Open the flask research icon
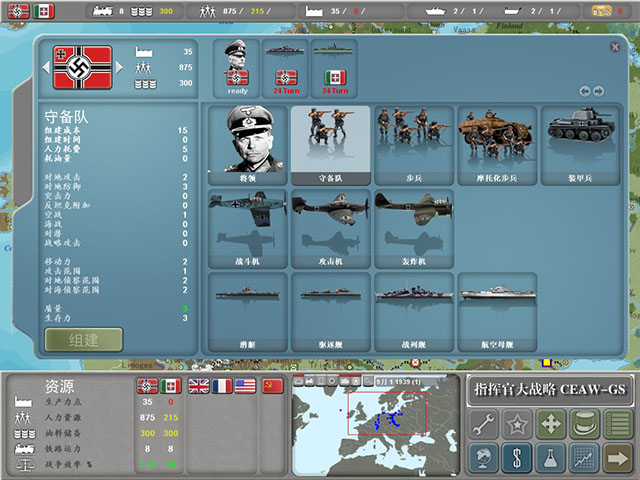The image size is (640, 480). pos(552,458)
